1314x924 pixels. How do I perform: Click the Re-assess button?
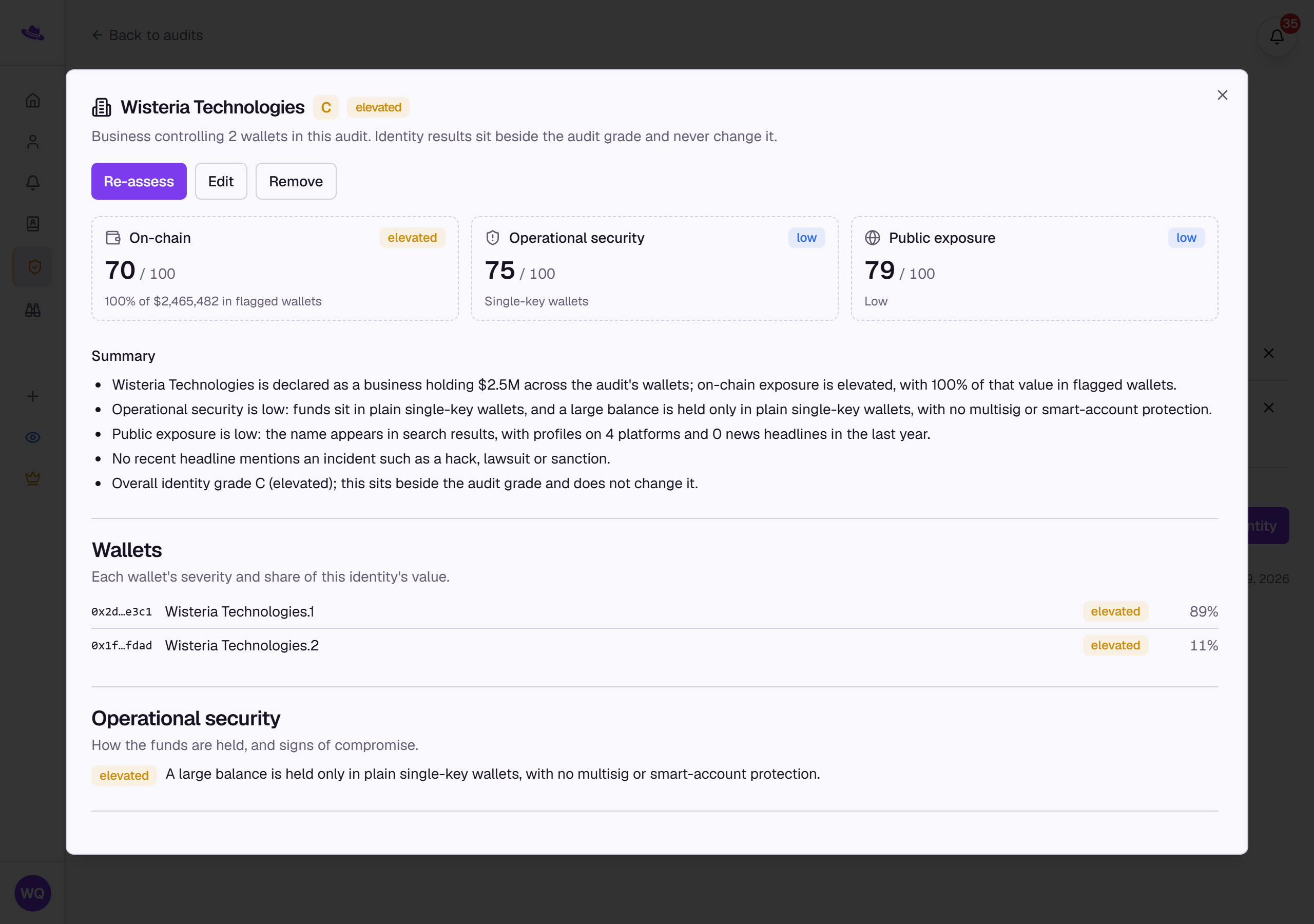(x=139, y=181)
